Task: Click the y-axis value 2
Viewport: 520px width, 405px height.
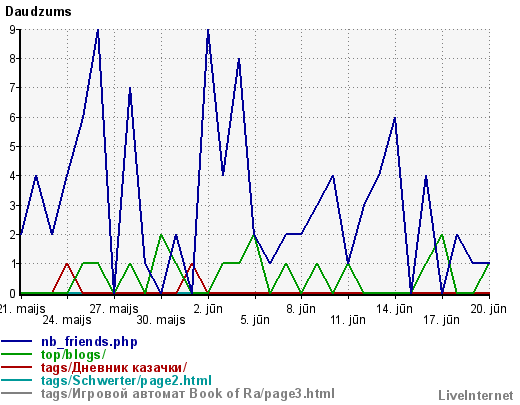Action: click(13, 235)
